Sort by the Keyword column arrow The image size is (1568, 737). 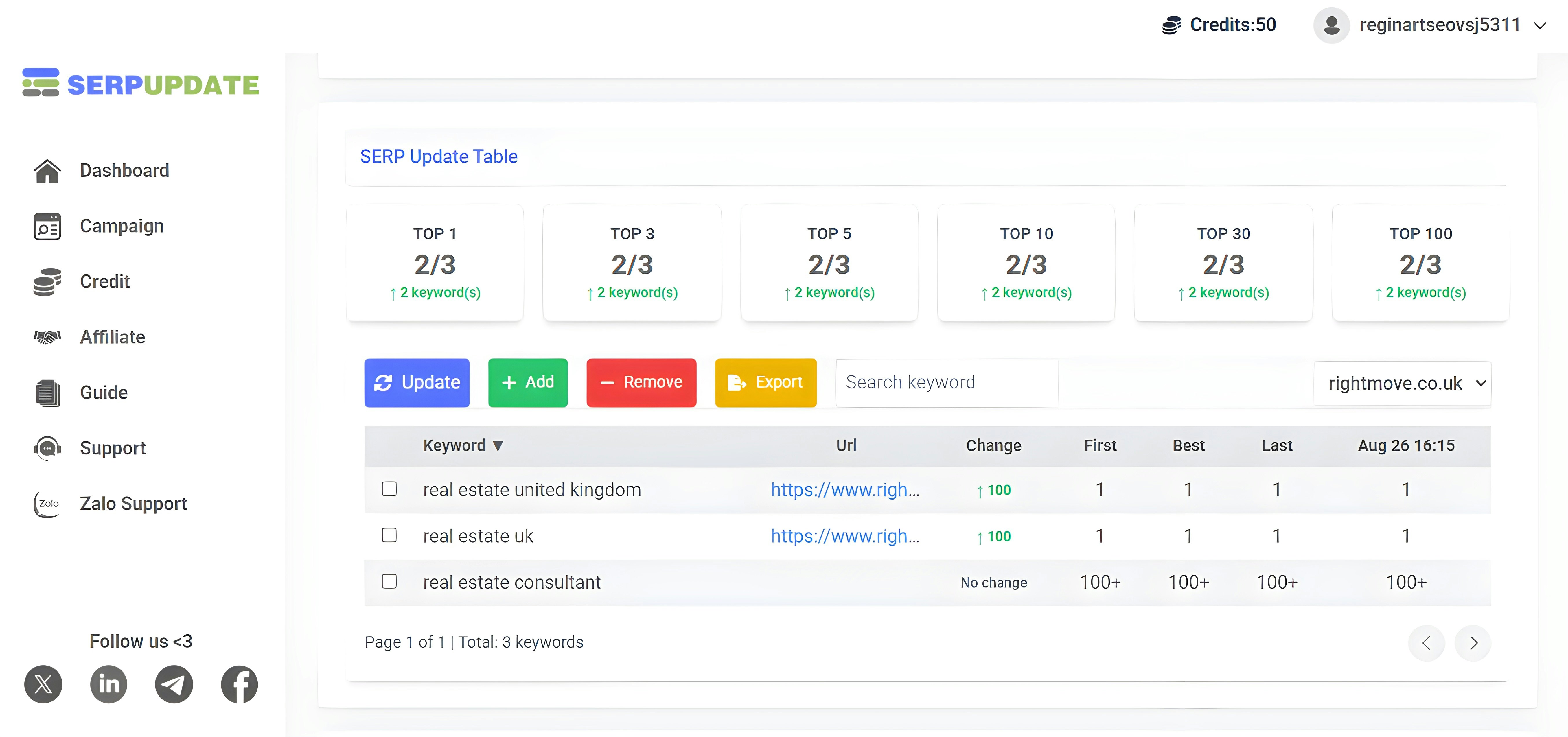pos(498,445)
